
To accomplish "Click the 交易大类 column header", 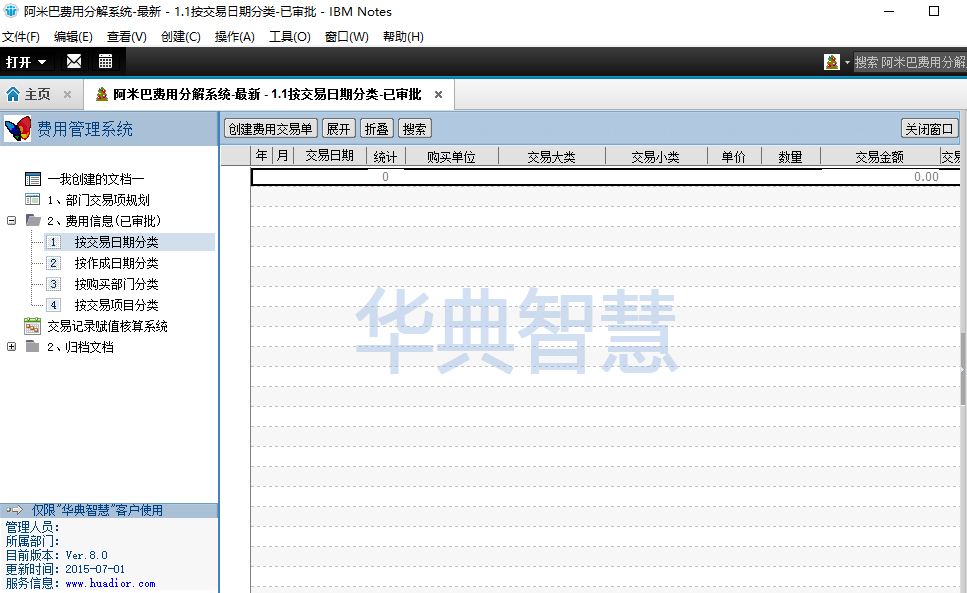I will pyautogui.click(x=551, y=156).
